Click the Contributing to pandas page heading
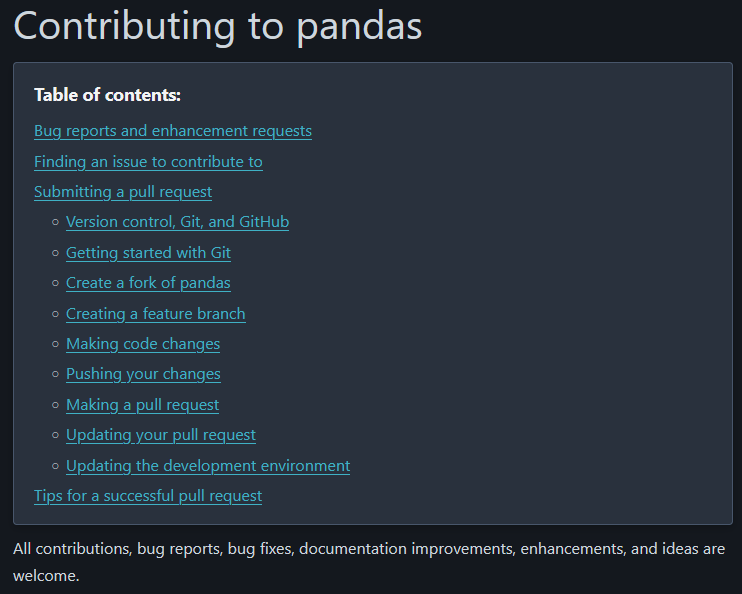This screenshot has width=742, height=594. pyautogui.click(x=218, y=27)
